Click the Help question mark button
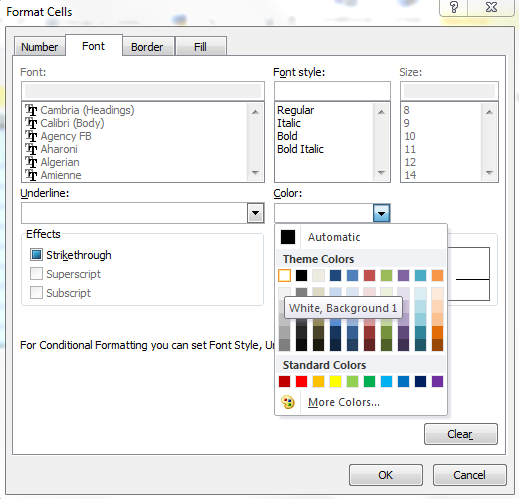 click(x=454, y=7)
